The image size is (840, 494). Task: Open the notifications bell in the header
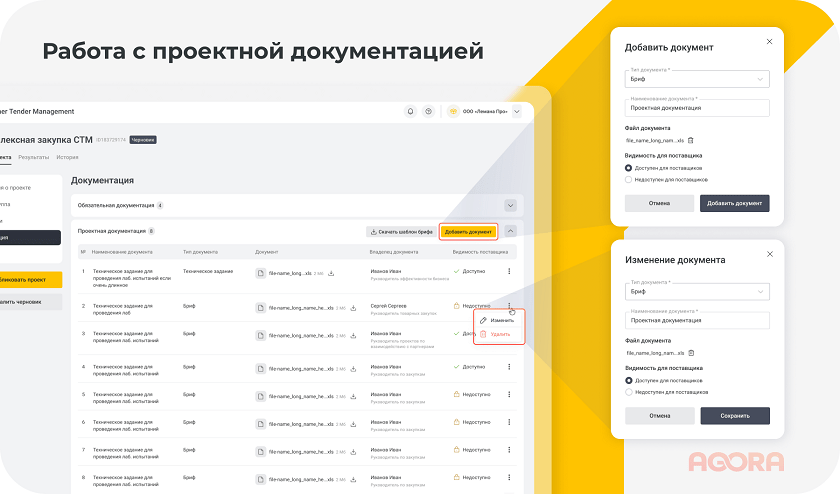(x=410, y=111)
